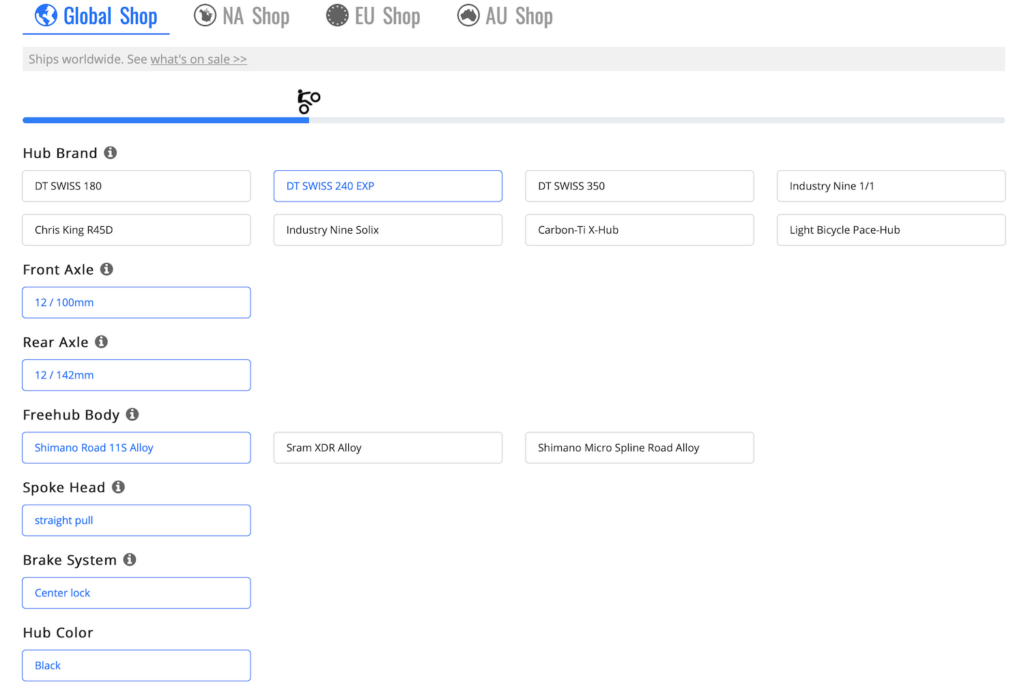Screen dimensions: 1024x692
Task: Pick the Chris King R45D hub
Action: pos(136,230)
